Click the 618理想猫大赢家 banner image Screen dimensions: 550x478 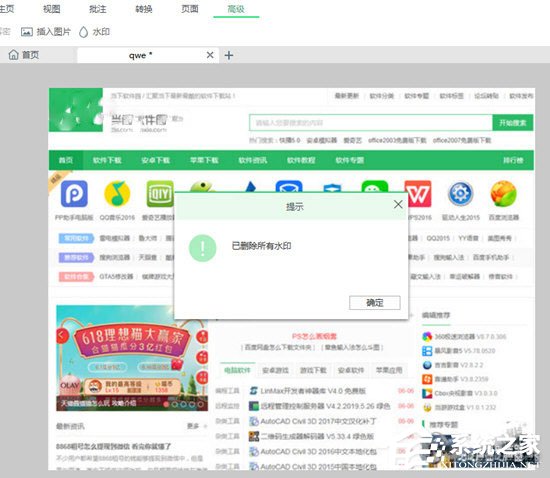pos(132,358)
